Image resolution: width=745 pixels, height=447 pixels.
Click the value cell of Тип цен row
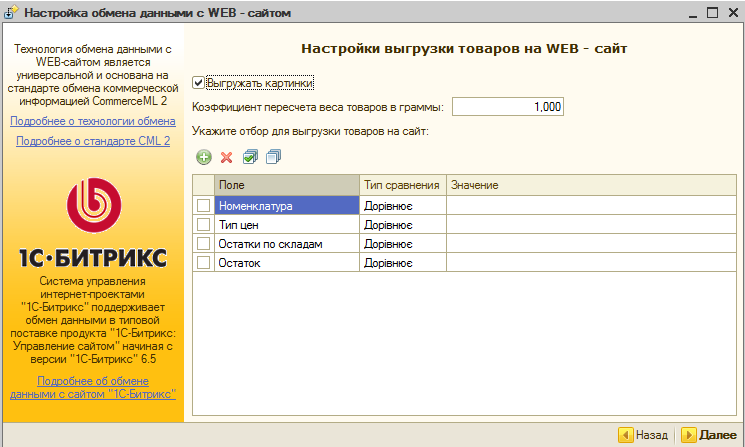coord(591,224)
